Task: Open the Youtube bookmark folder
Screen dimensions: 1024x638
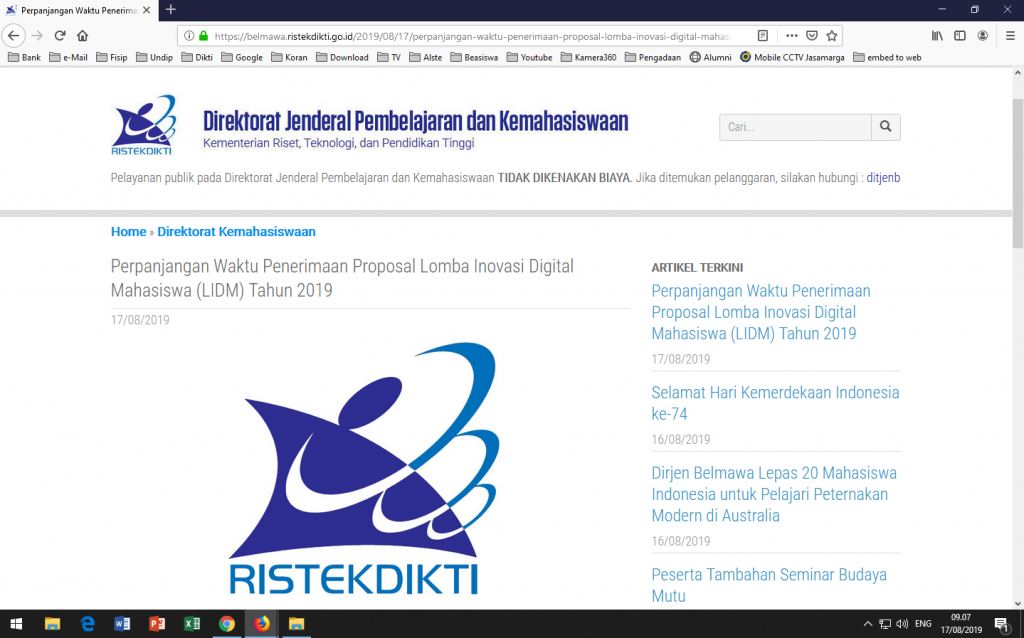Action: [528, 57]
